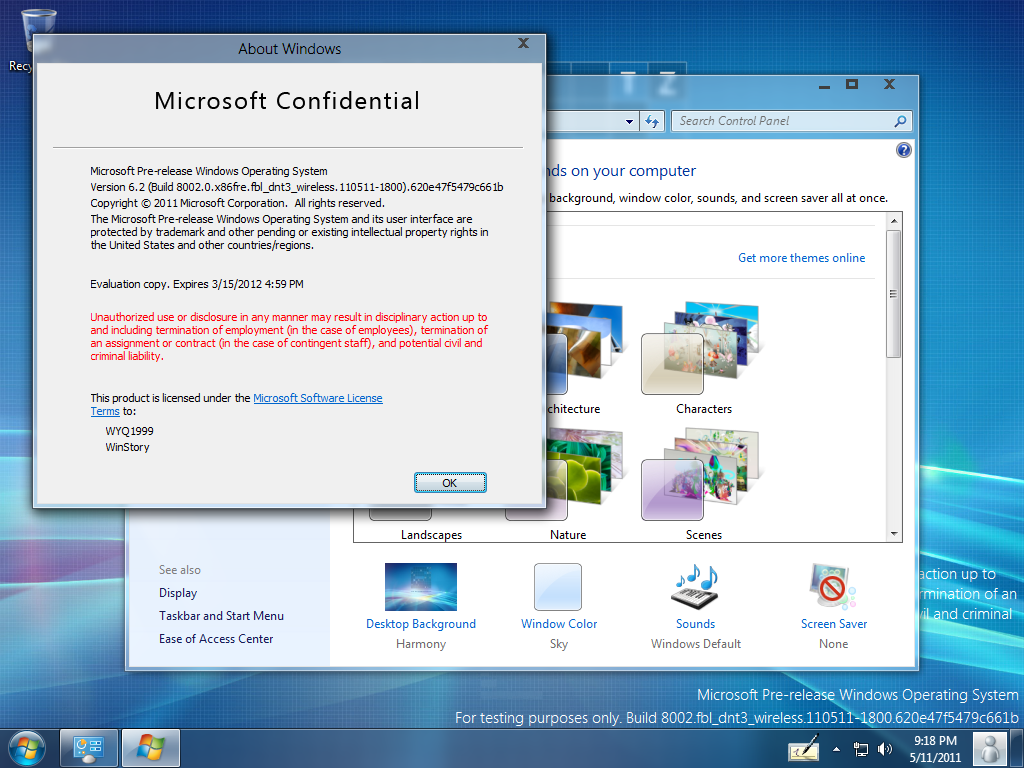Open the Tablet PC Input Panel icon
1024x768 pixels.
[803, 748]
